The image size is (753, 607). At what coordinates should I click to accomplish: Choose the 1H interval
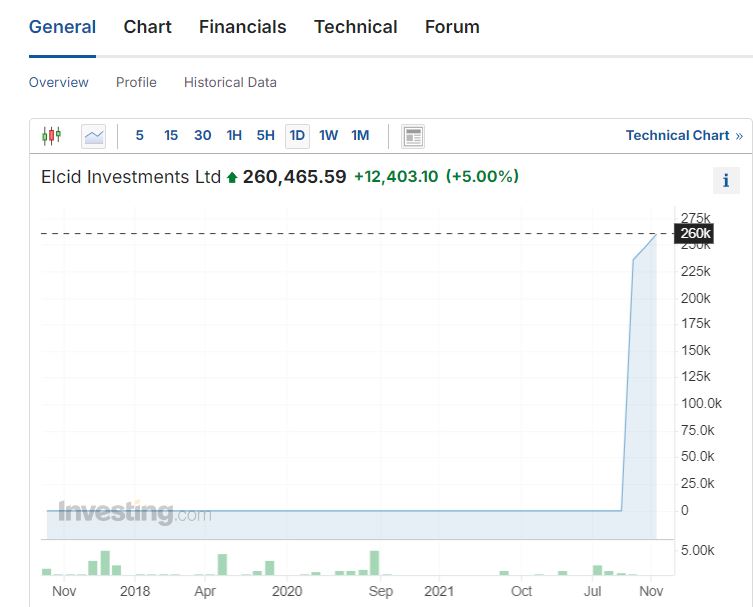234,135
